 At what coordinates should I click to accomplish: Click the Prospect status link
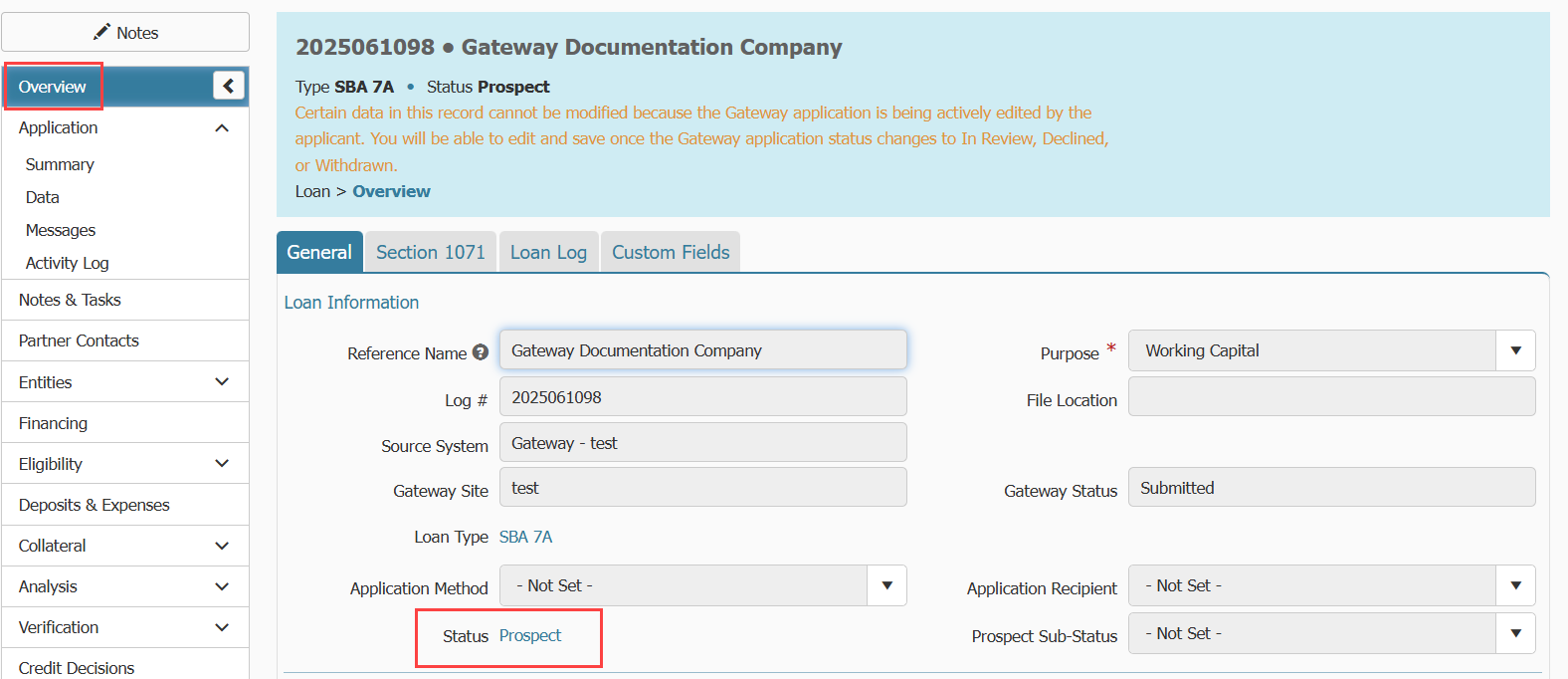click(x=530, y=635)
